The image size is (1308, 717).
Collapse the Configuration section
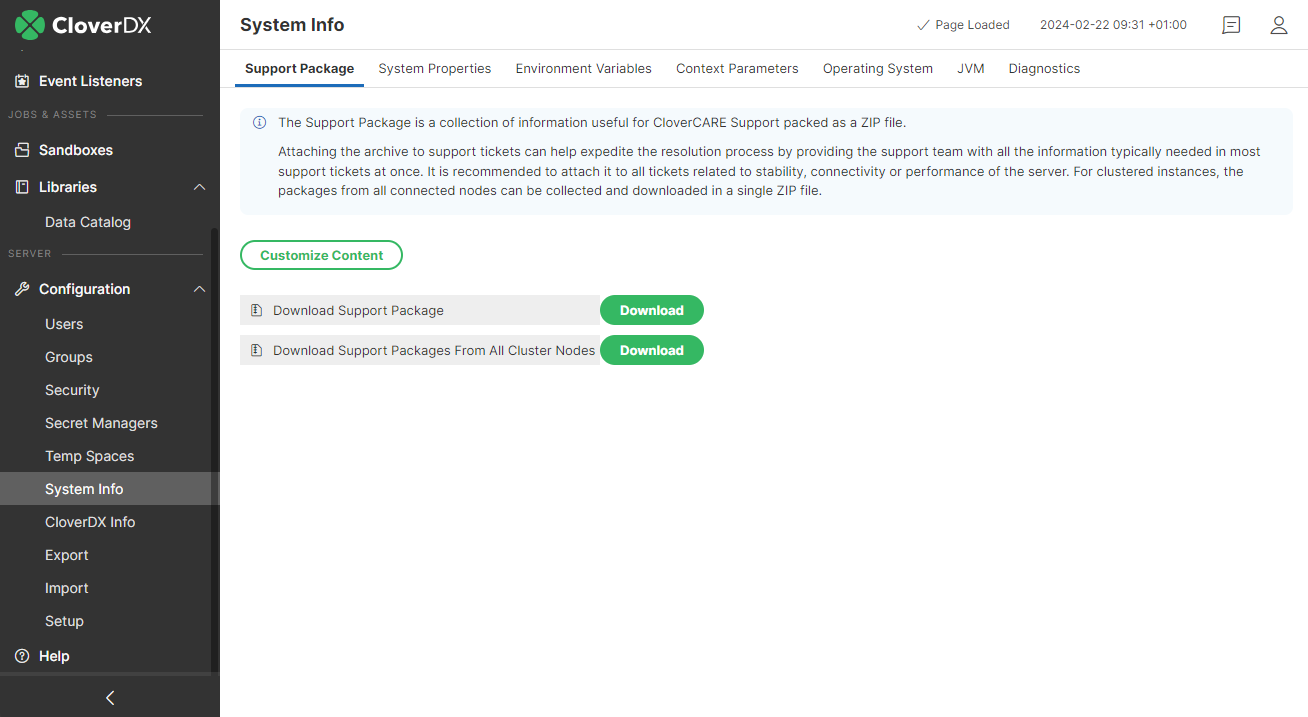coord(199,289)
